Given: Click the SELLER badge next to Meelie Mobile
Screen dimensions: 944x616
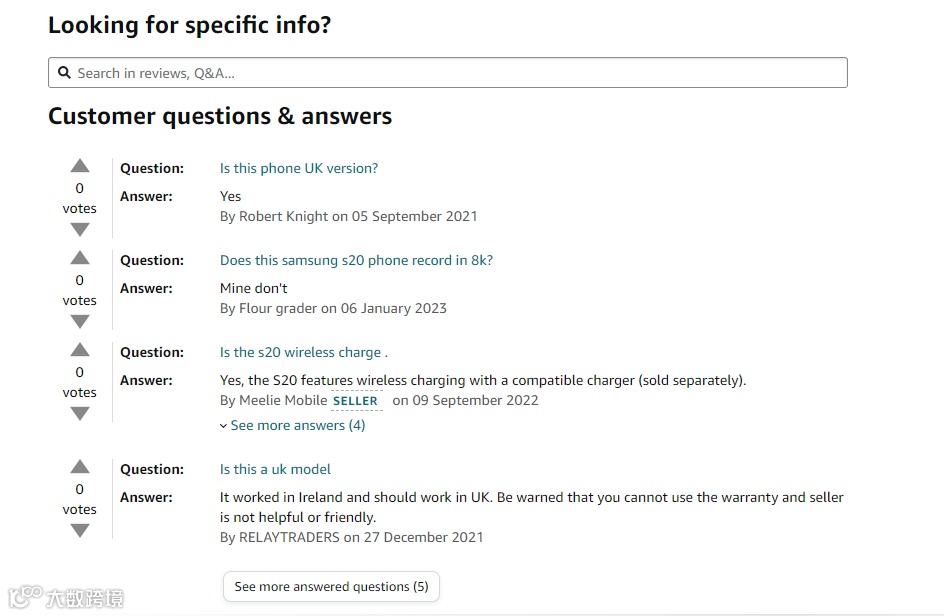Looking at the screenshot, I should pyautogui.click(x=356, y=401).
